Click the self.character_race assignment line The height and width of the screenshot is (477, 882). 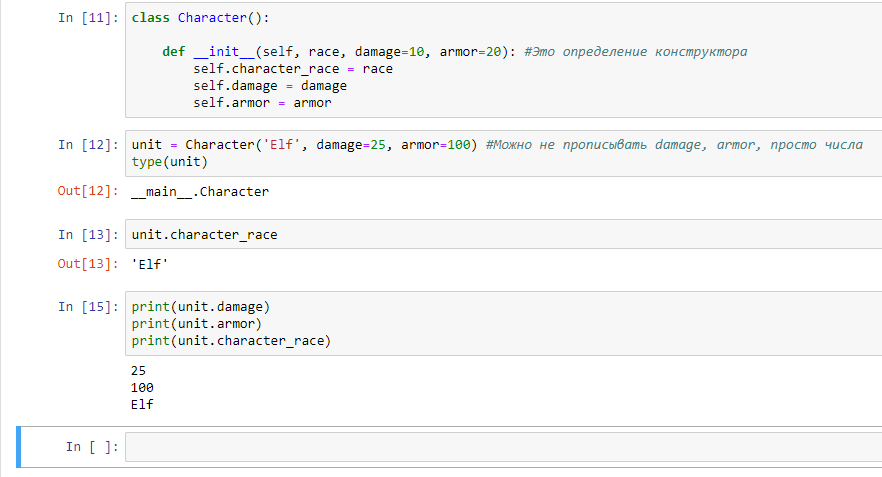point(293,69)
